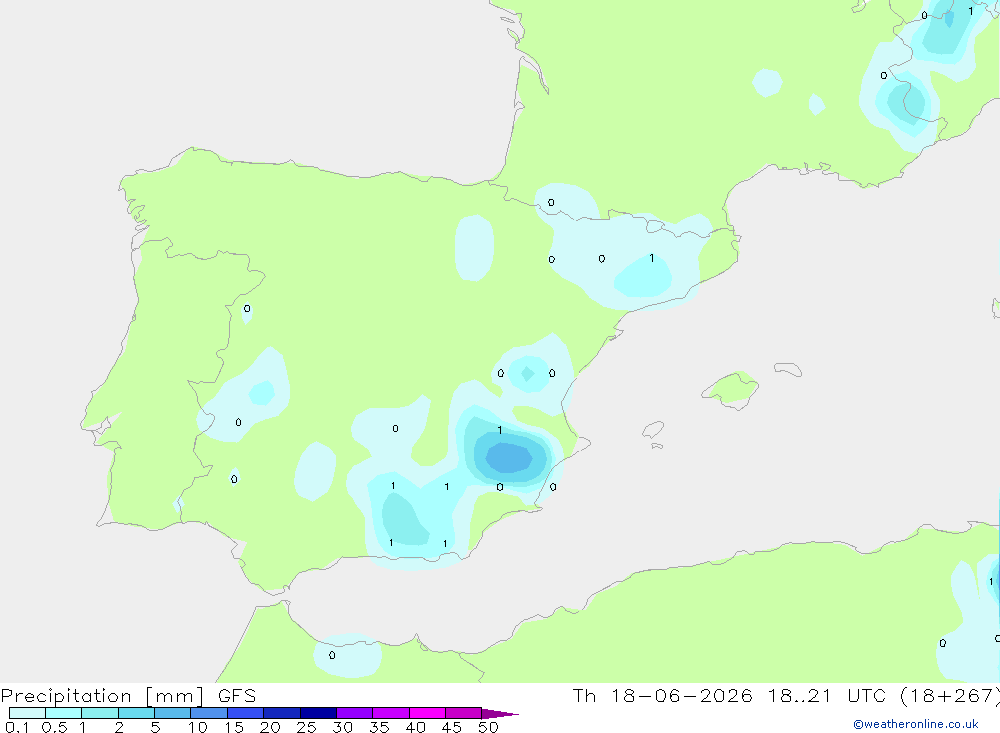Click the 40–45 mm magenta legend box

click(427, 713)
